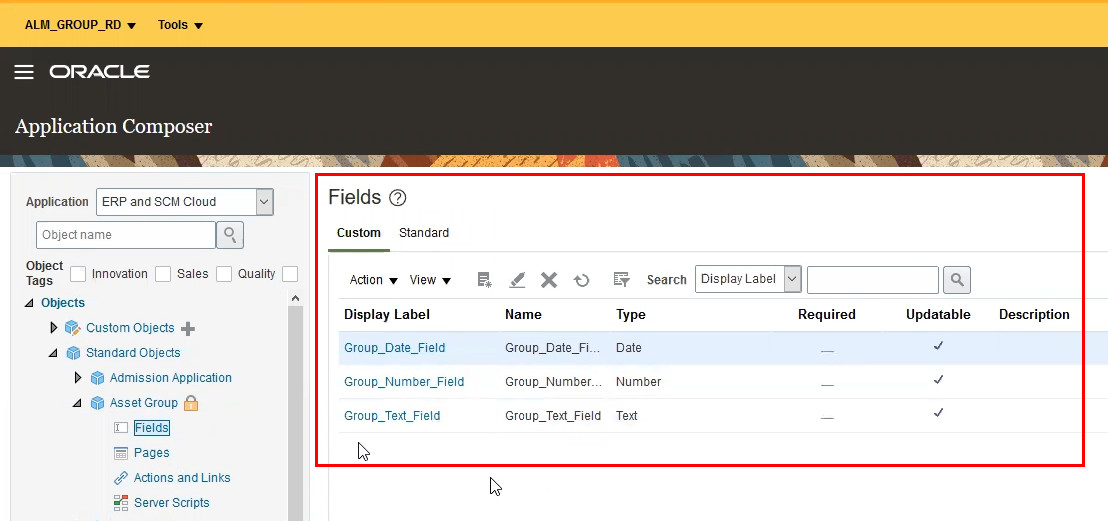Switch to the Standard fields tab

point(424,233)
